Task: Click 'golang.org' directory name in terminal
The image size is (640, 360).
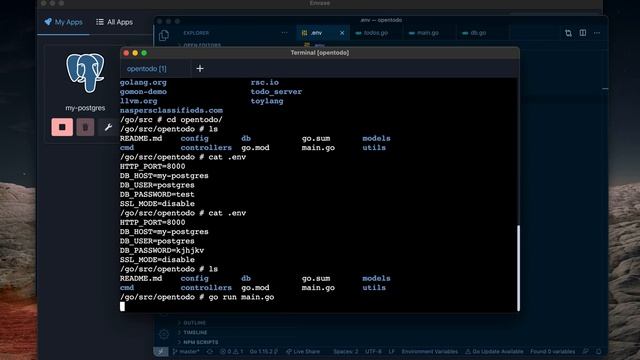Action: pyautogui.click(x=143, y=82)
